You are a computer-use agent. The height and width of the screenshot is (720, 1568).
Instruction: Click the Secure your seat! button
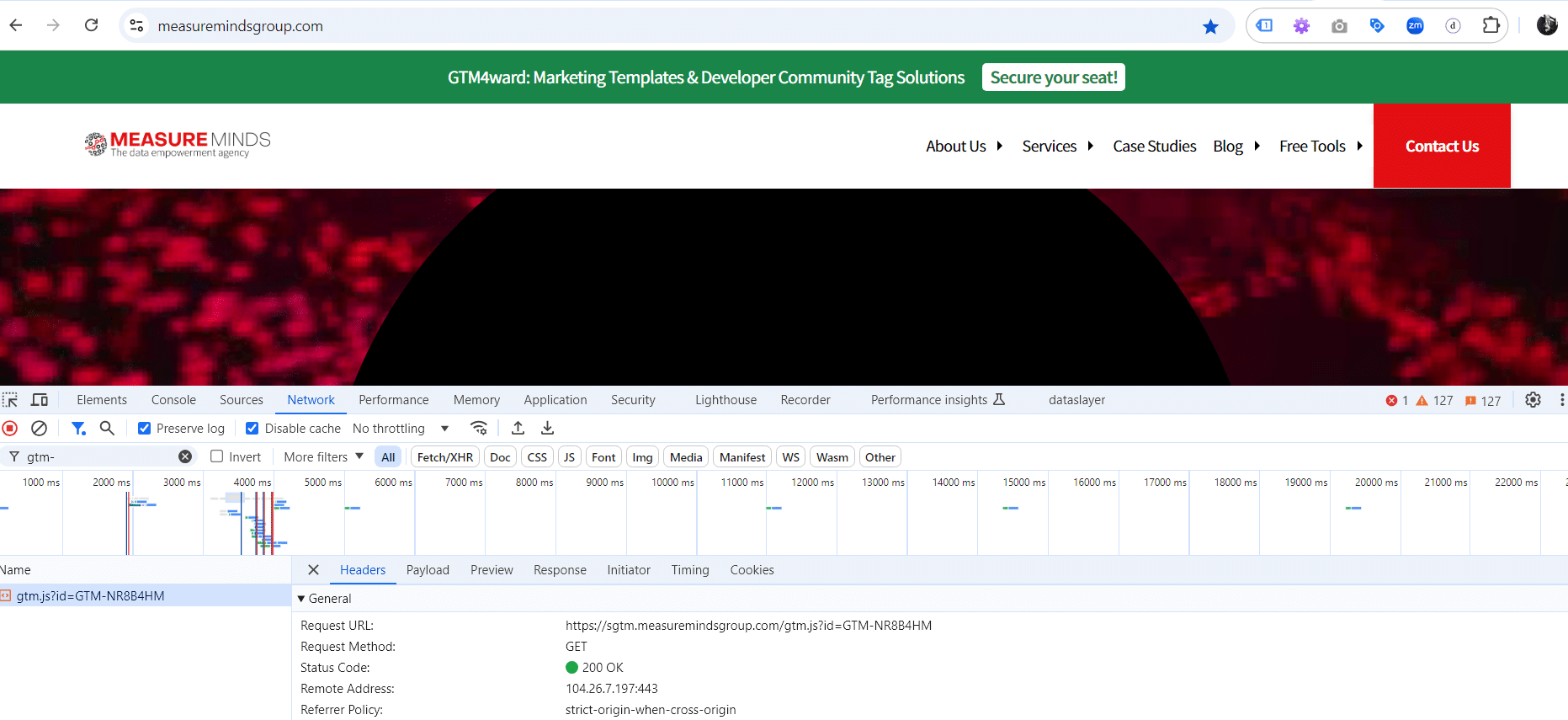point(1054,77)
